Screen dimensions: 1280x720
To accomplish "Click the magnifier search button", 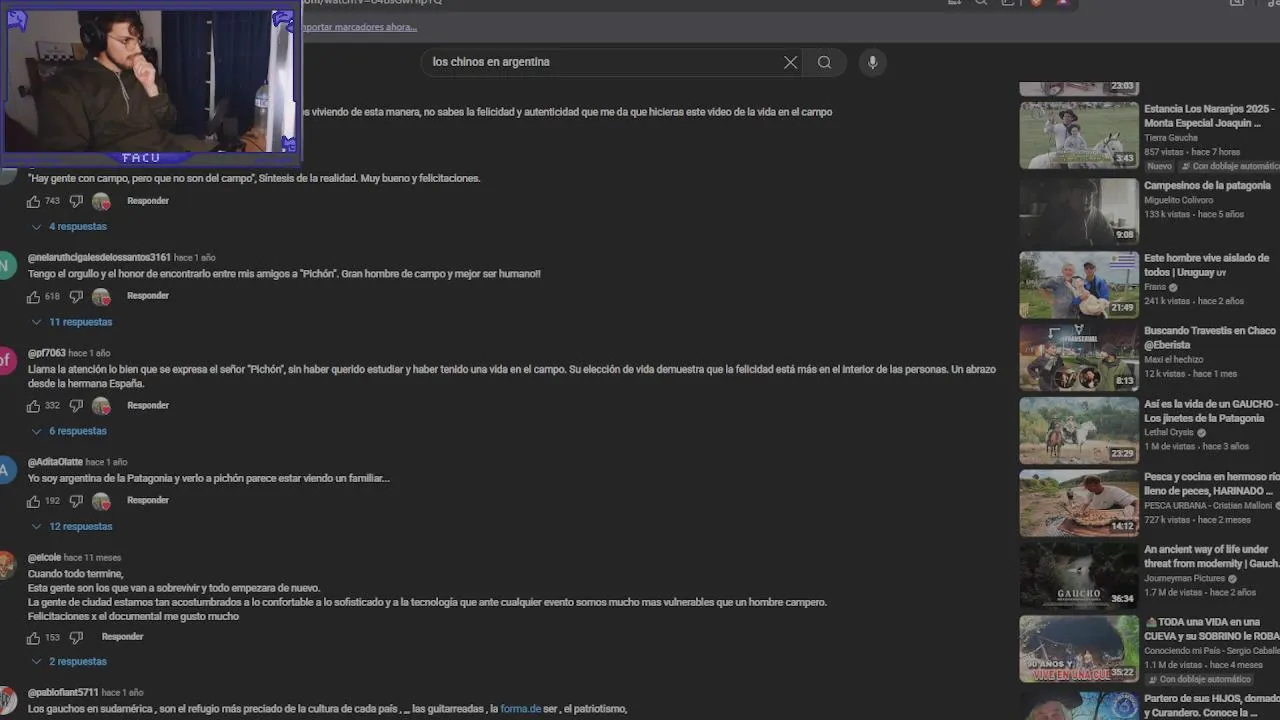I will click(x=824, y=62).
